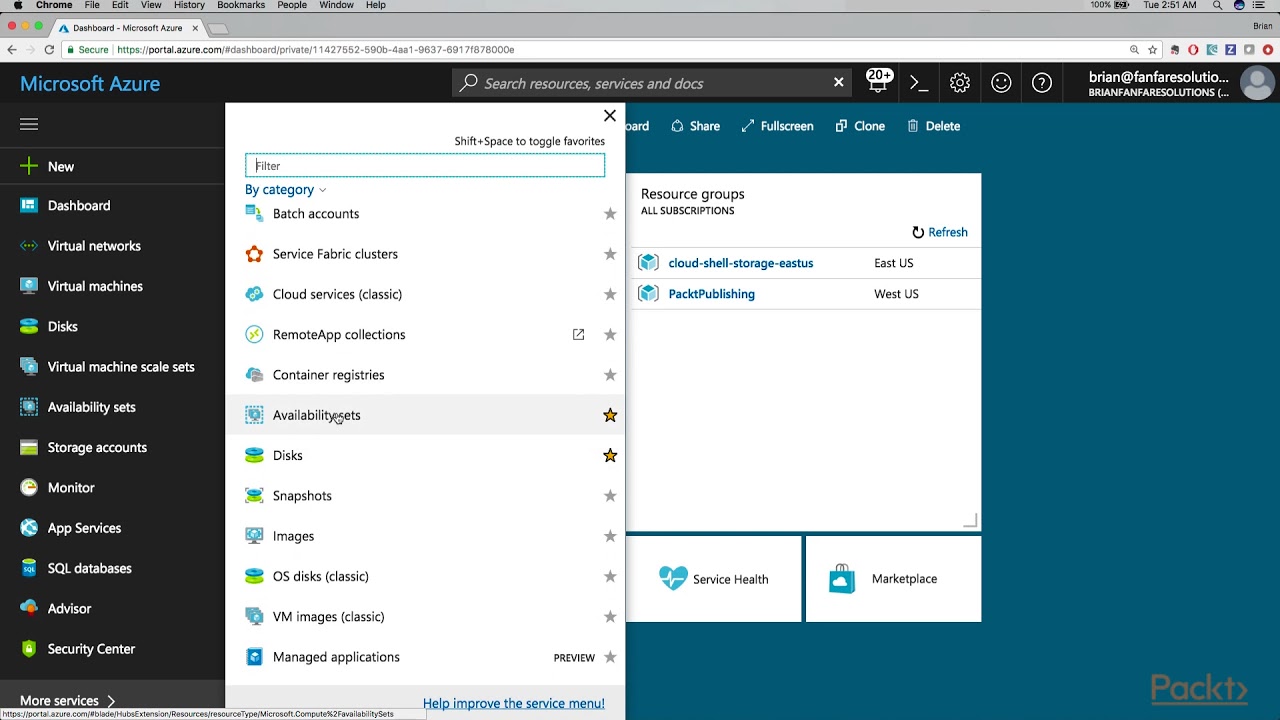Click Share dashboard button
The image size is (1280, 720).
[695, 126]
